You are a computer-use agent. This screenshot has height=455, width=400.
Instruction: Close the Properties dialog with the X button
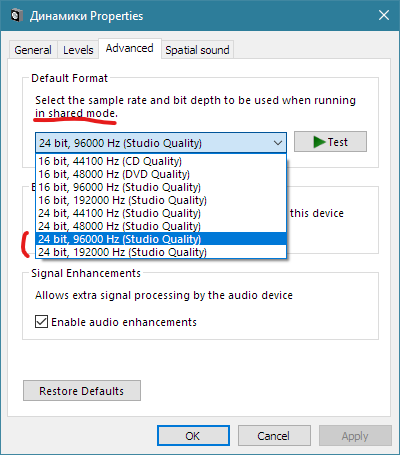(x=384, y=15)
